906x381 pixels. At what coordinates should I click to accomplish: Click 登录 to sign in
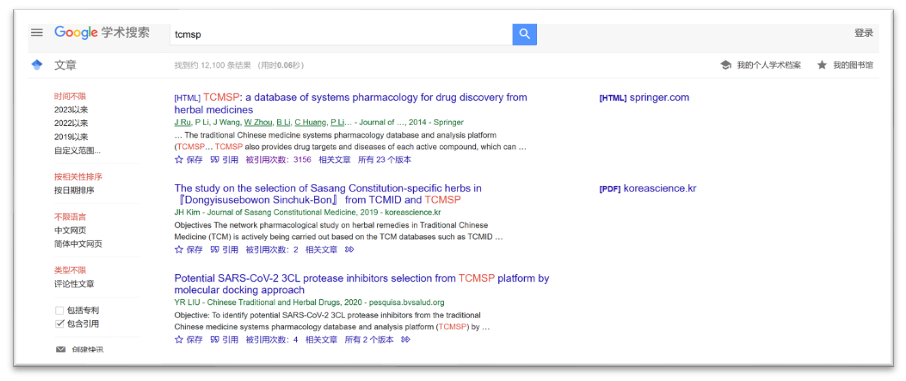click(x=864, y=33)
